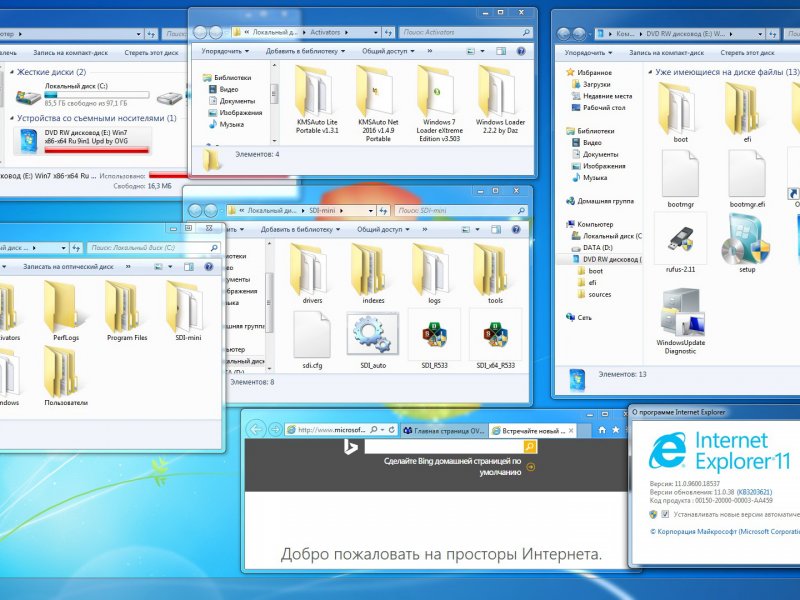Go back using the Internet Explorer back button
Image resolution: width=800 pixels, height=600 pixels.
click(x=256, y=430)
